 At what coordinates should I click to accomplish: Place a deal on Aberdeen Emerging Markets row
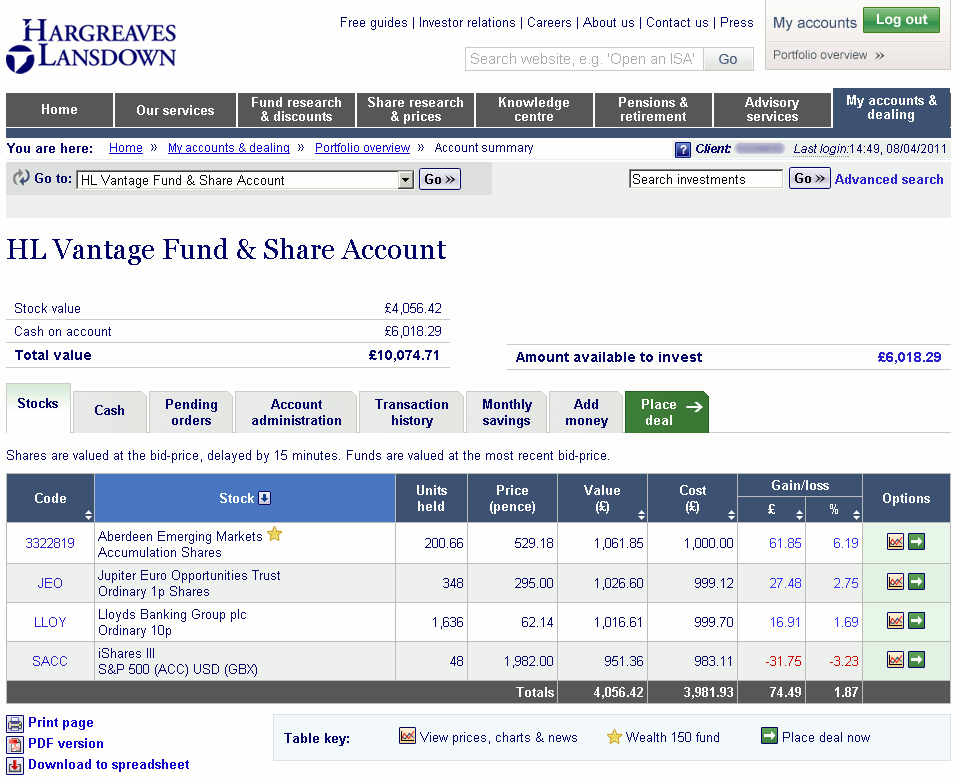pos(916,541)
